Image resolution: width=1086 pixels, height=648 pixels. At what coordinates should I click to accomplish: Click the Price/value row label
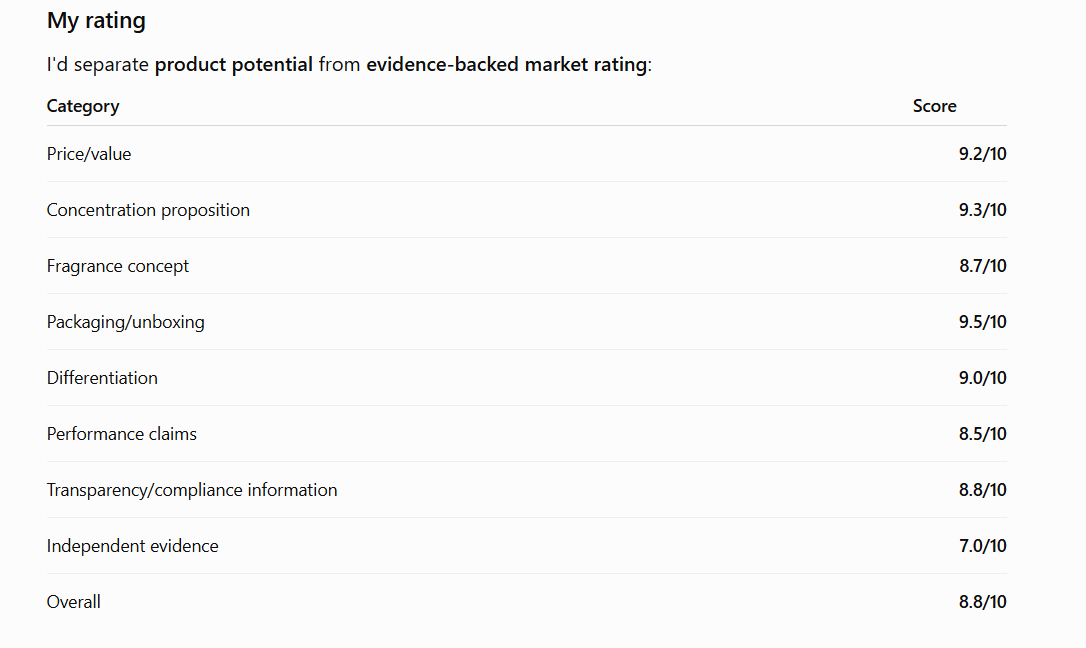point(89,154)
